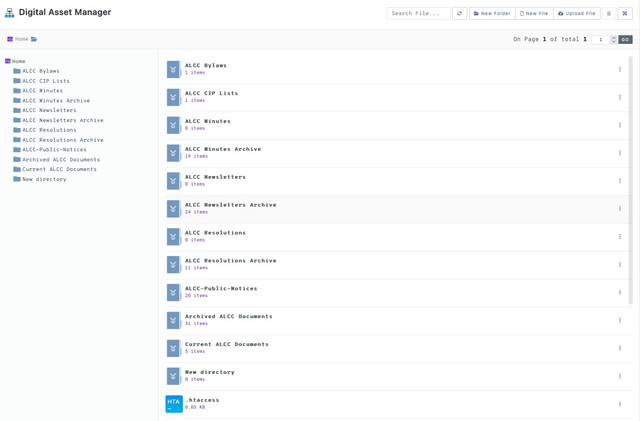Click the trash delete icon in toolbar
This screenshot has width=640, height=421.
[609, 13]
